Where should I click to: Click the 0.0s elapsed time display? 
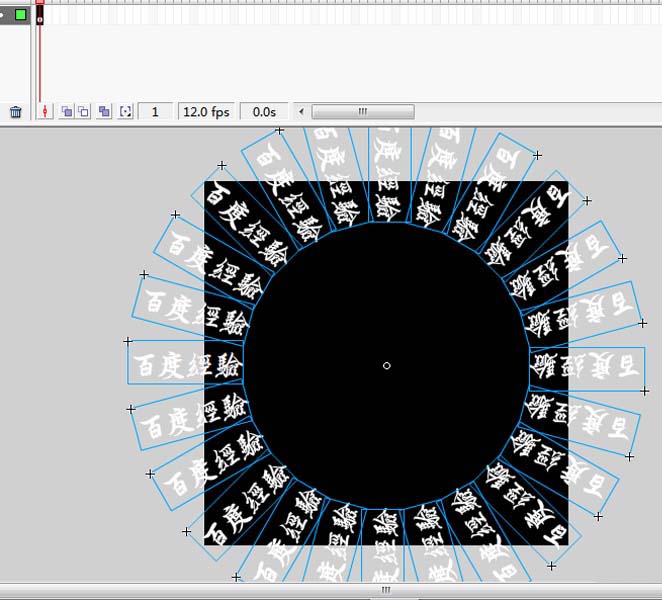pyautogui.click(x=264, y=112)
